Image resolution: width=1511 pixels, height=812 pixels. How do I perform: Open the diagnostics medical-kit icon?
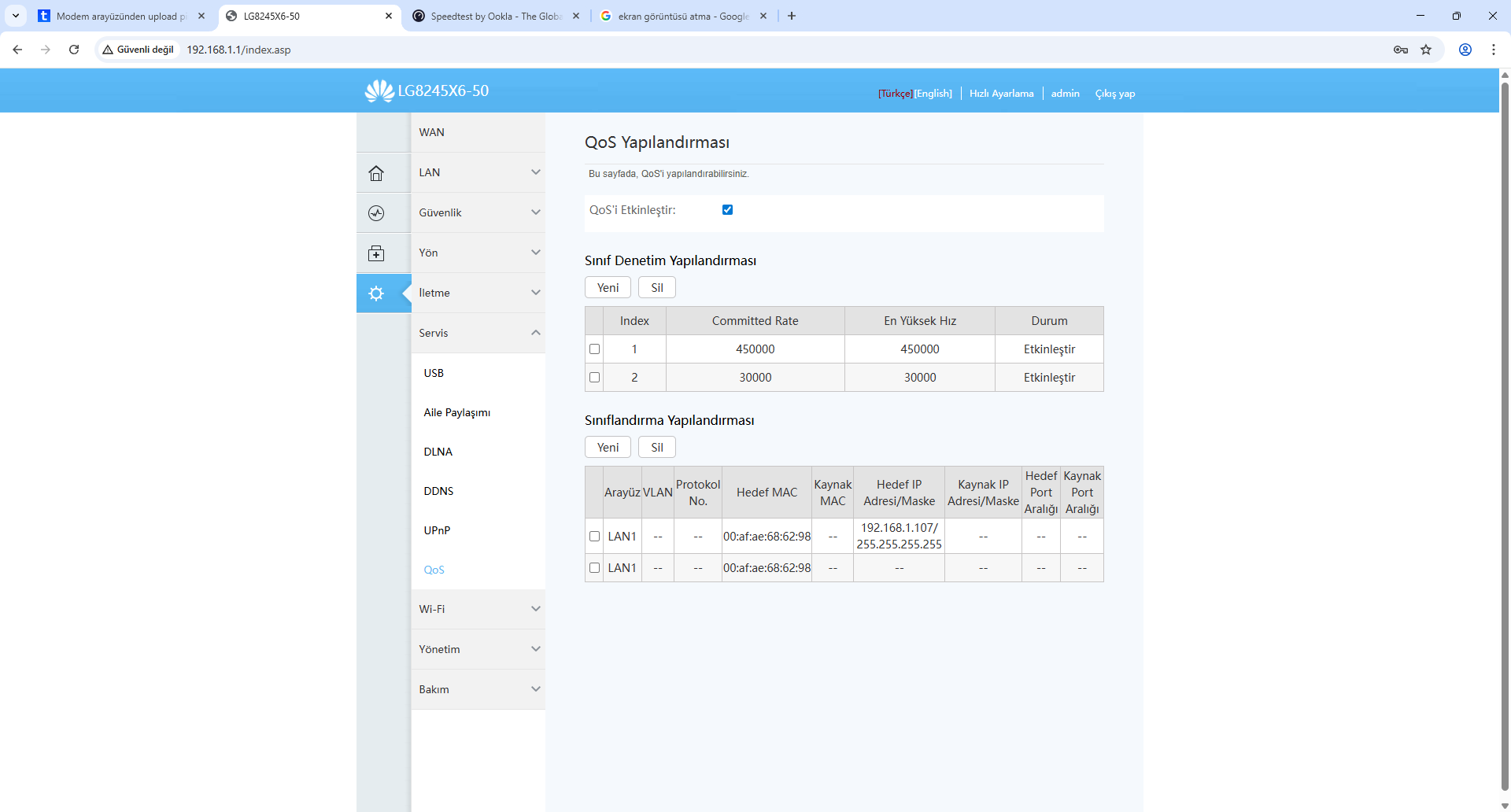click(x=376, y=253)
